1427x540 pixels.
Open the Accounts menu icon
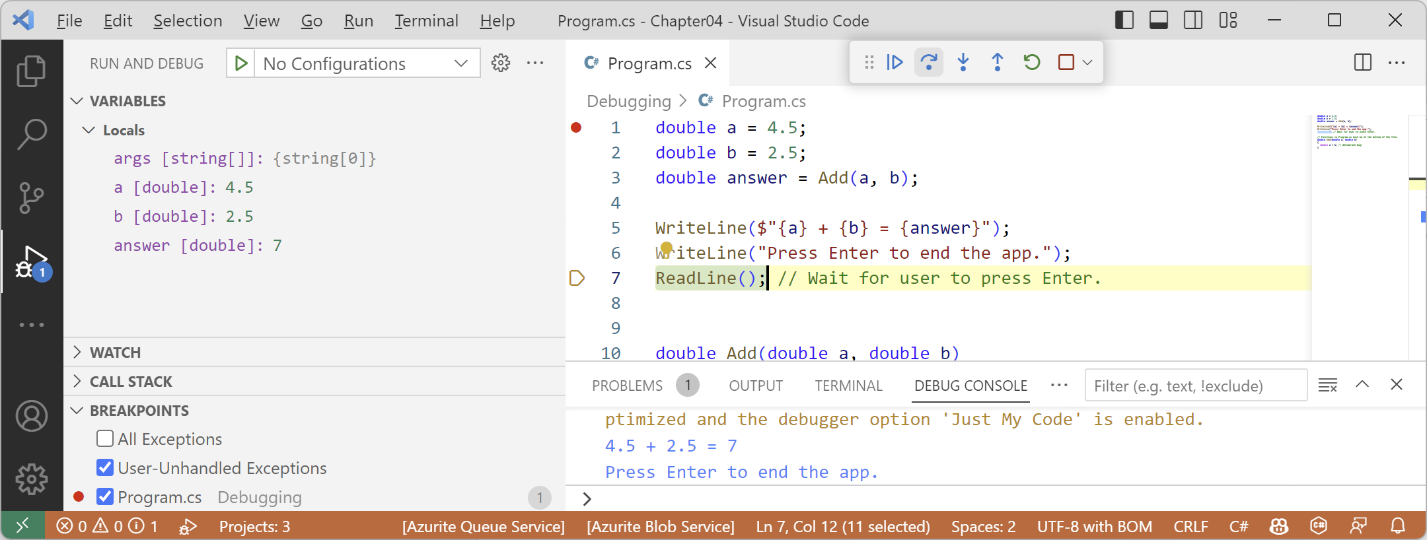click(31, 416)
